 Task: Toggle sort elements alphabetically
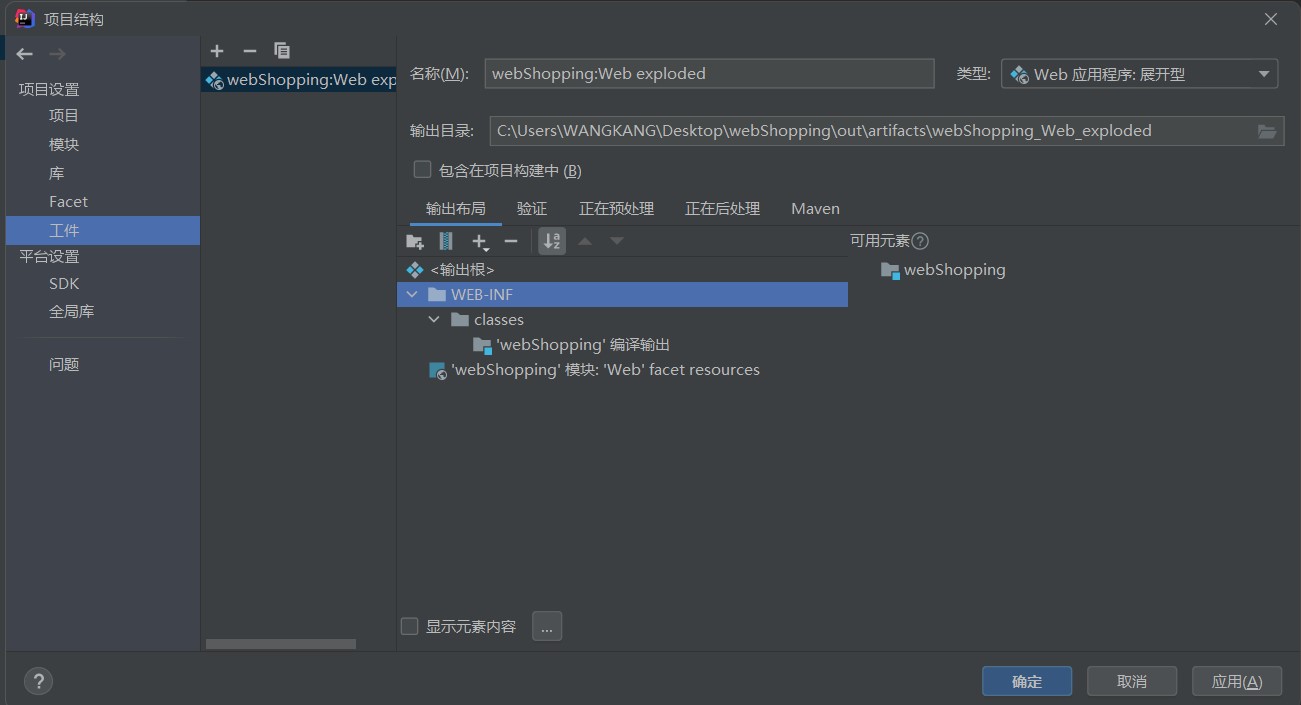[x=552, y=241]
